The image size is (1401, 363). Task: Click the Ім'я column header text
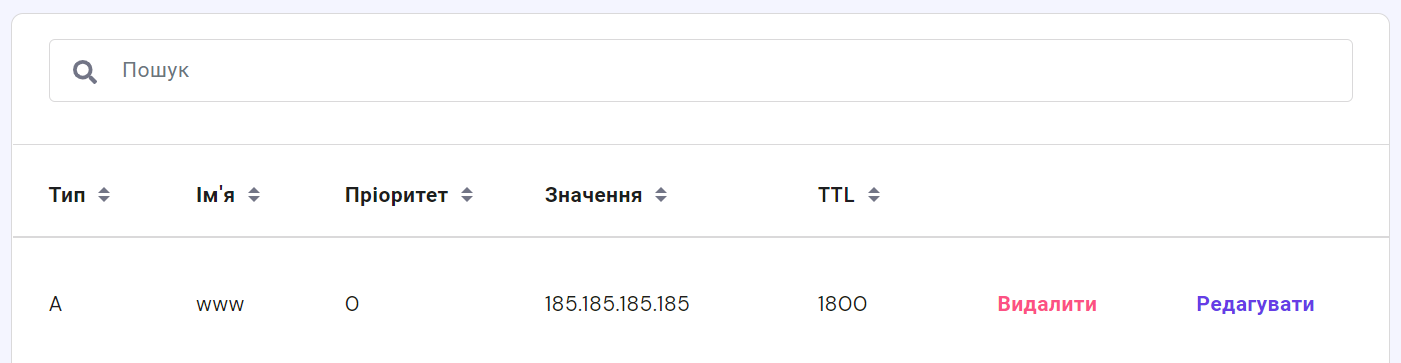coord(216,195)
